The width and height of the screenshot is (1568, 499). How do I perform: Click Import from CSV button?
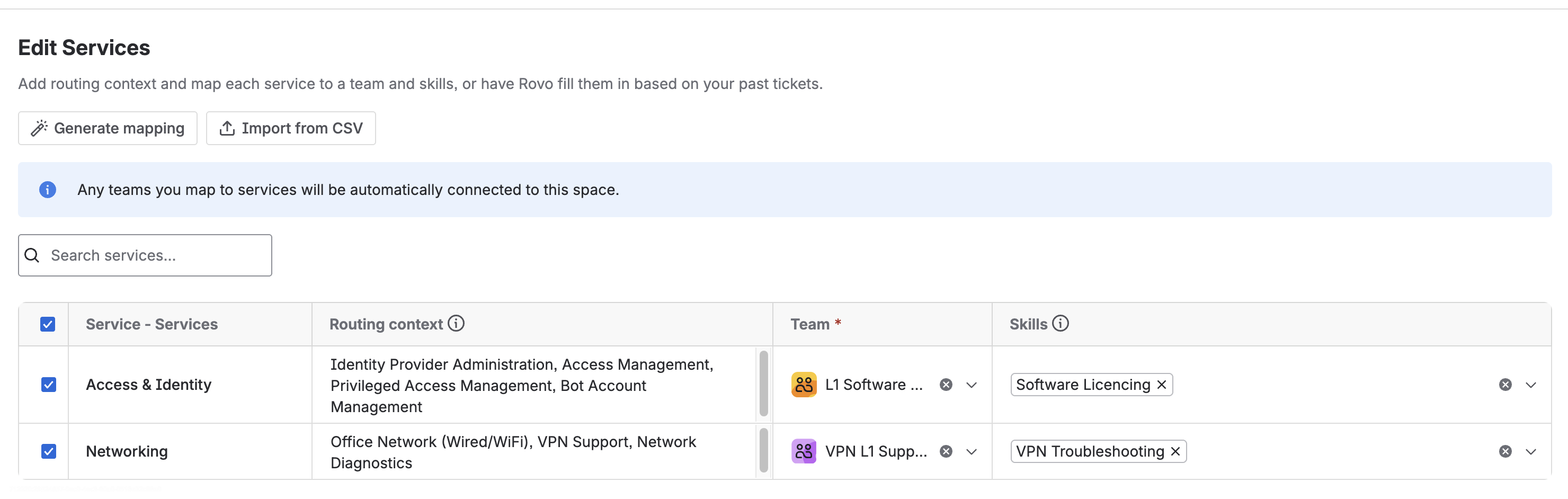click(290, 128)
